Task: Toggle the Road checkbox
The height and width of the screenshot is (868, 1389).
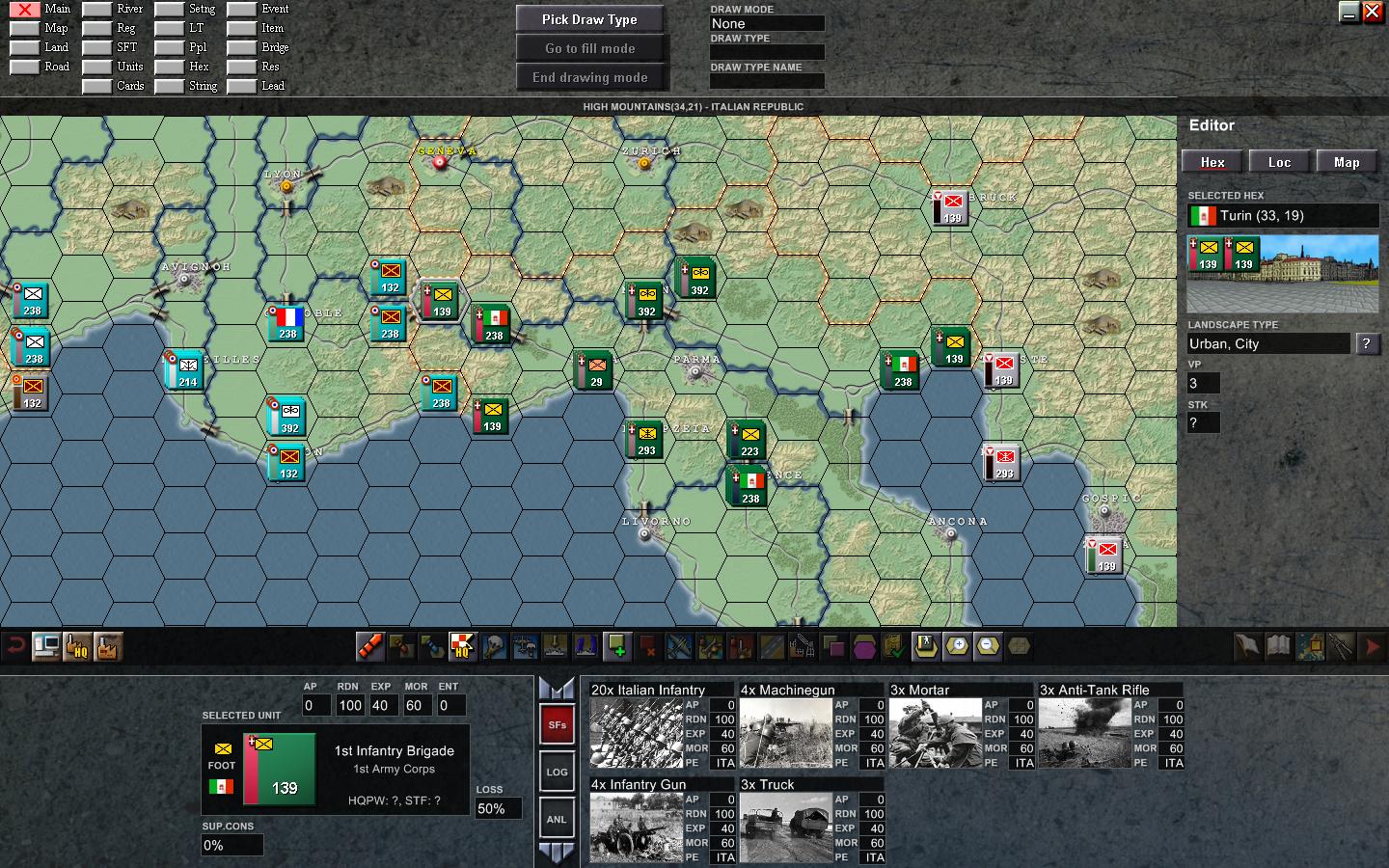Action: (24, 68)
